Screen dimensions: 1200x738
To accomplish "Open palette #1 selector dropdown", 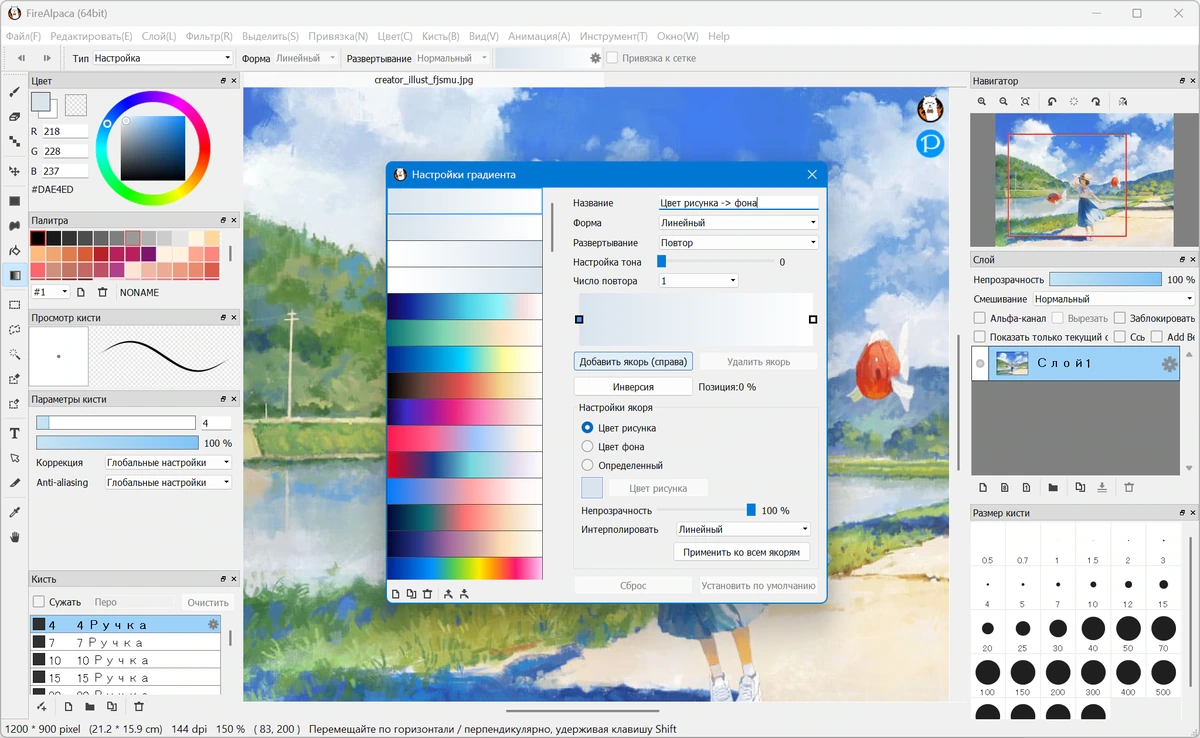I will 50,292.
